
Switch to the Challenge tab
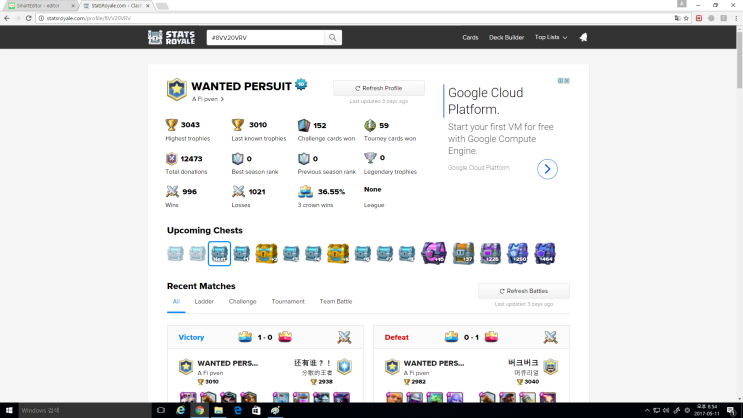[243, 301]
